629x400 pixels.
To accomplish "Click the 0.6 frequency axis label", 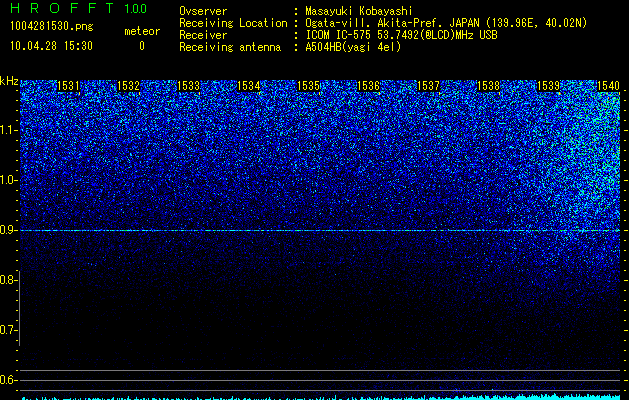I will coord(9,380).
